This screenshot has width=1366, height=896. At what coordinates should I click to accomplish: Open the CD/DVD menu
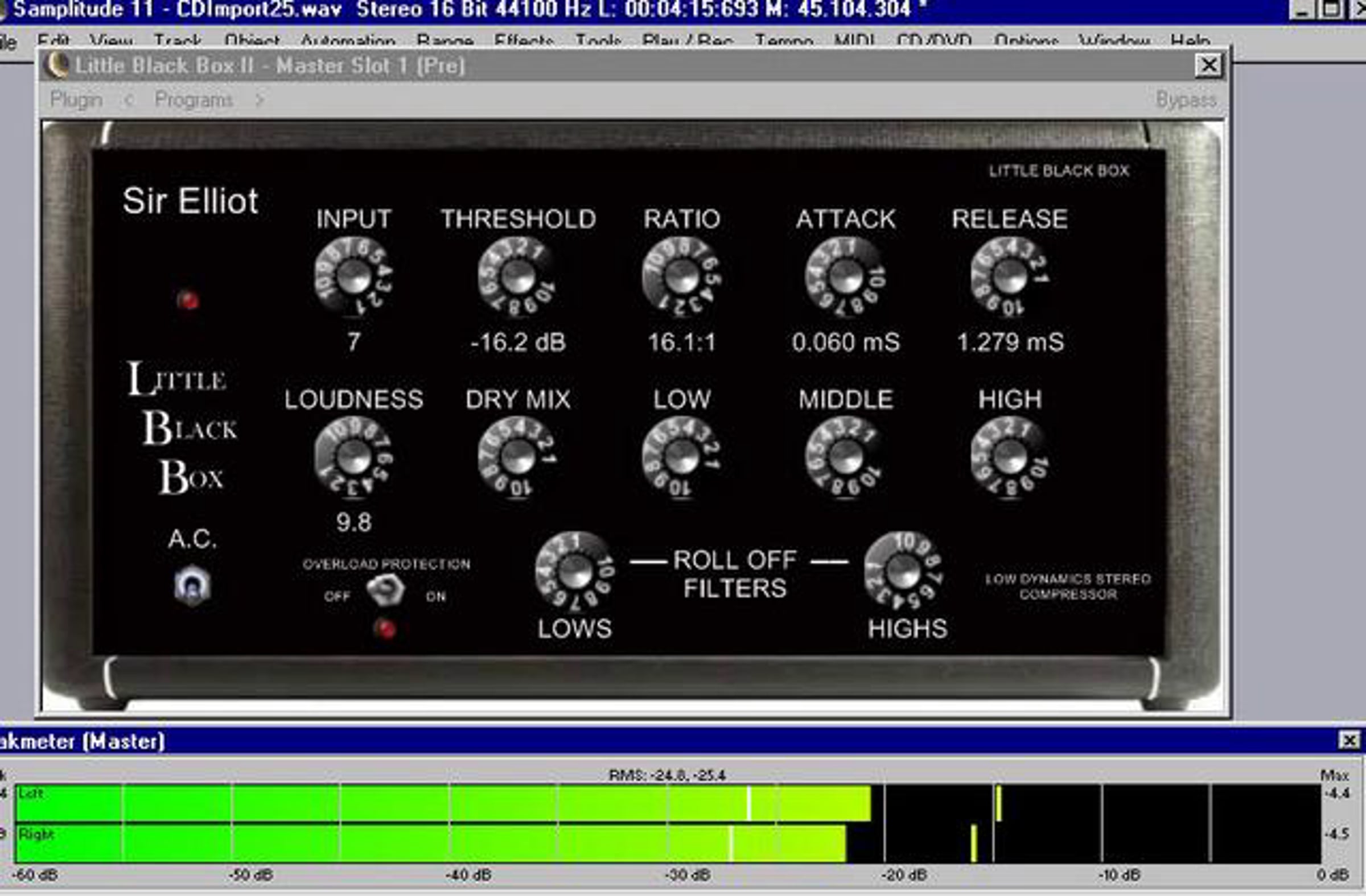(934, 41)
